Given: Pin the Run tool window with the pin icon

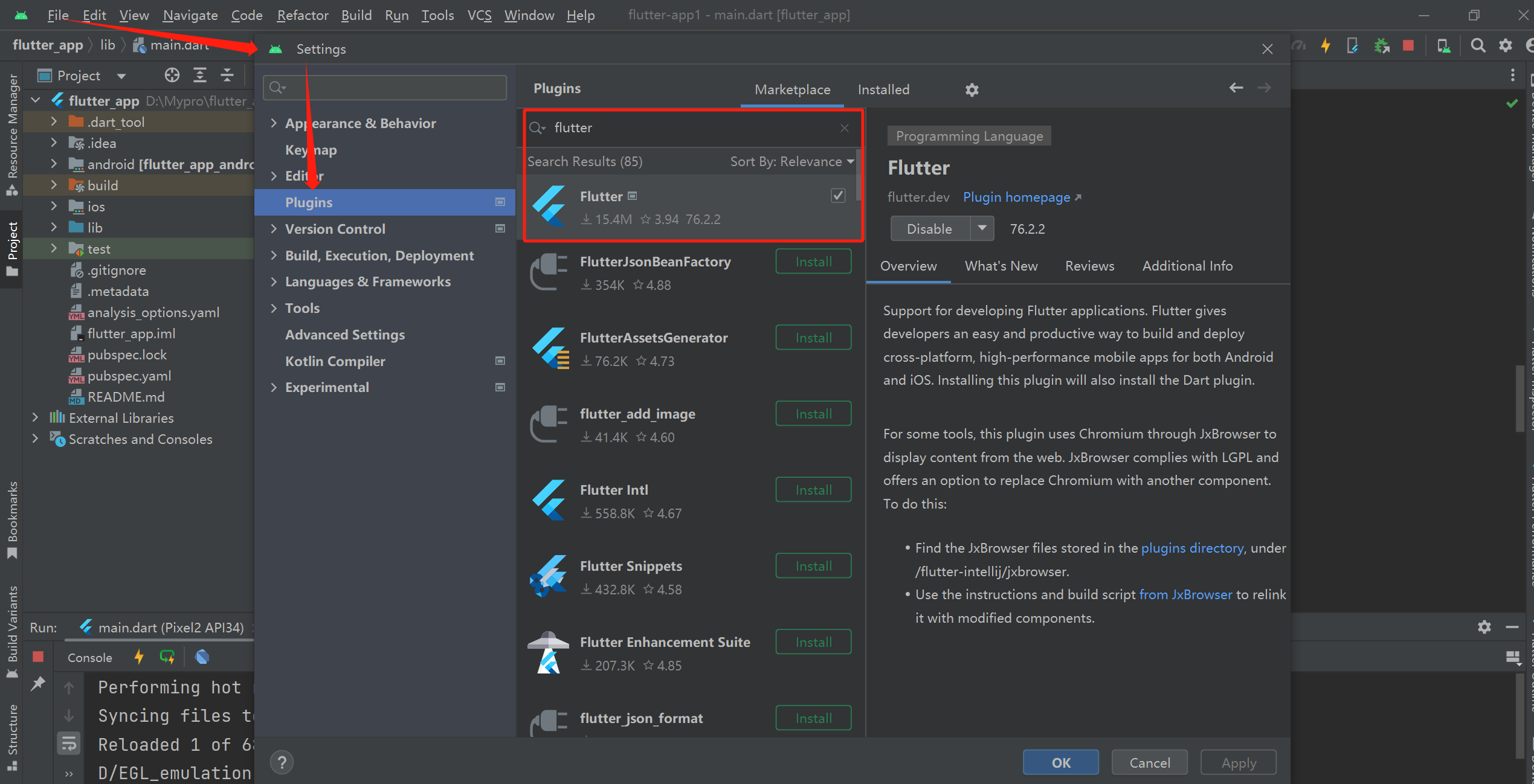Looking at the screenshot, I should [38, 683].
